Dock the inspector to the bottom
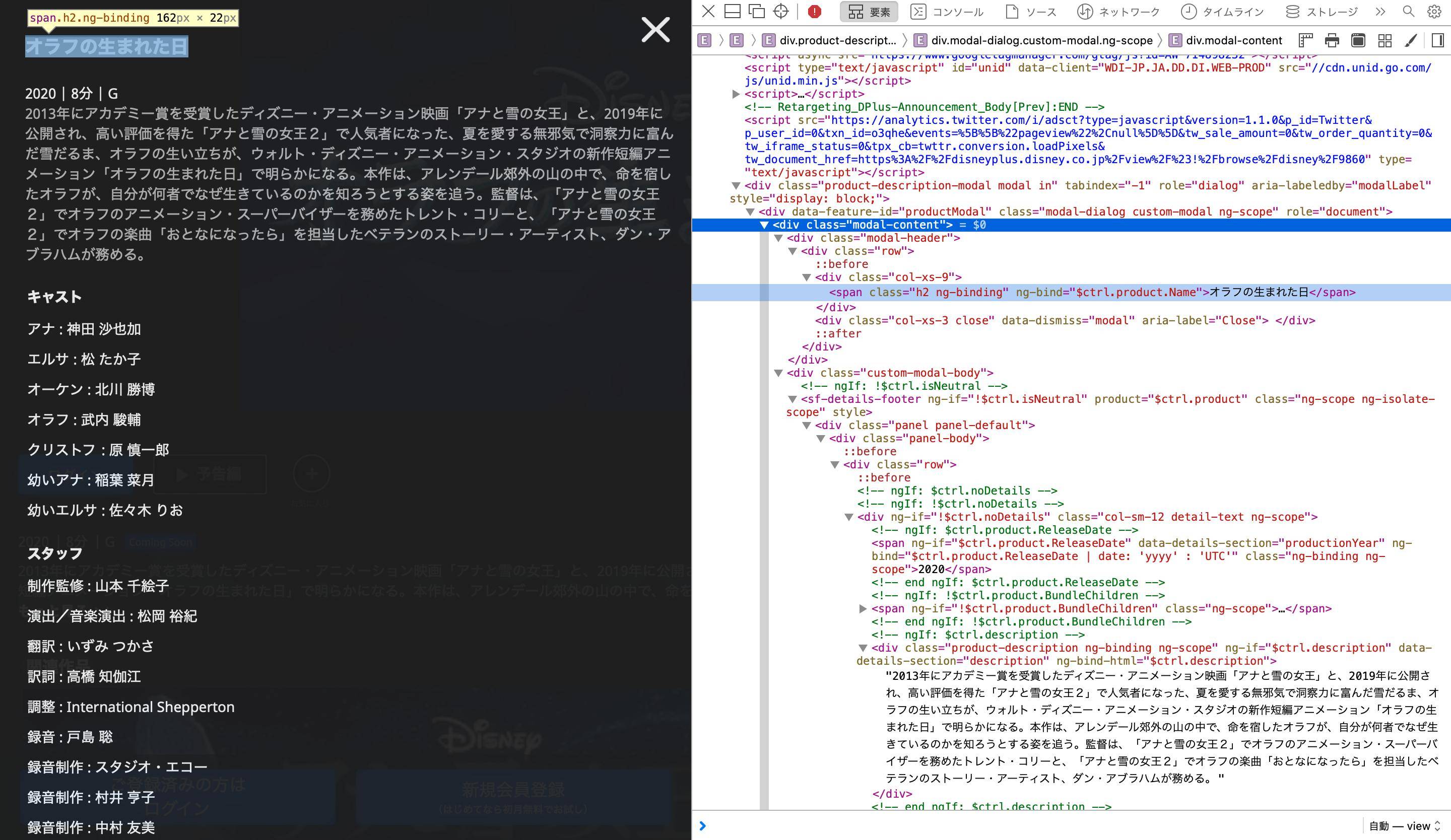The image size is (1451, 840). (x=733, y=12)
